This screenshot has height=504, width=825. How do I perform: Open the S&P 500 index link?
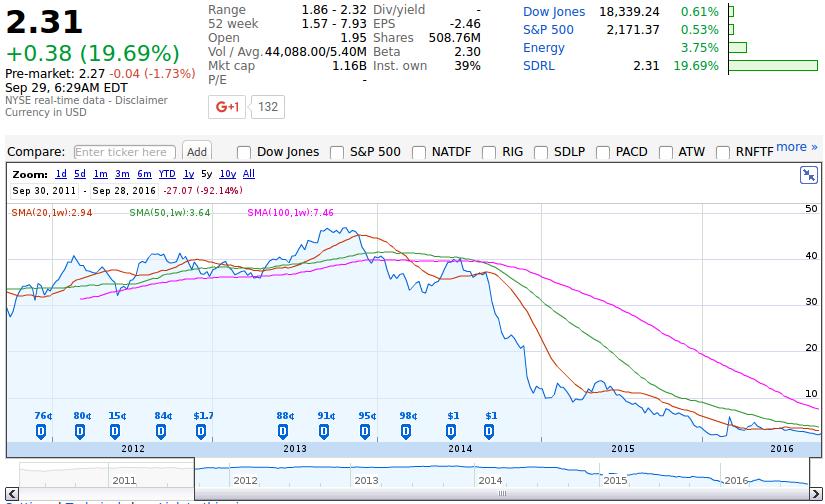tap(548, 29)
